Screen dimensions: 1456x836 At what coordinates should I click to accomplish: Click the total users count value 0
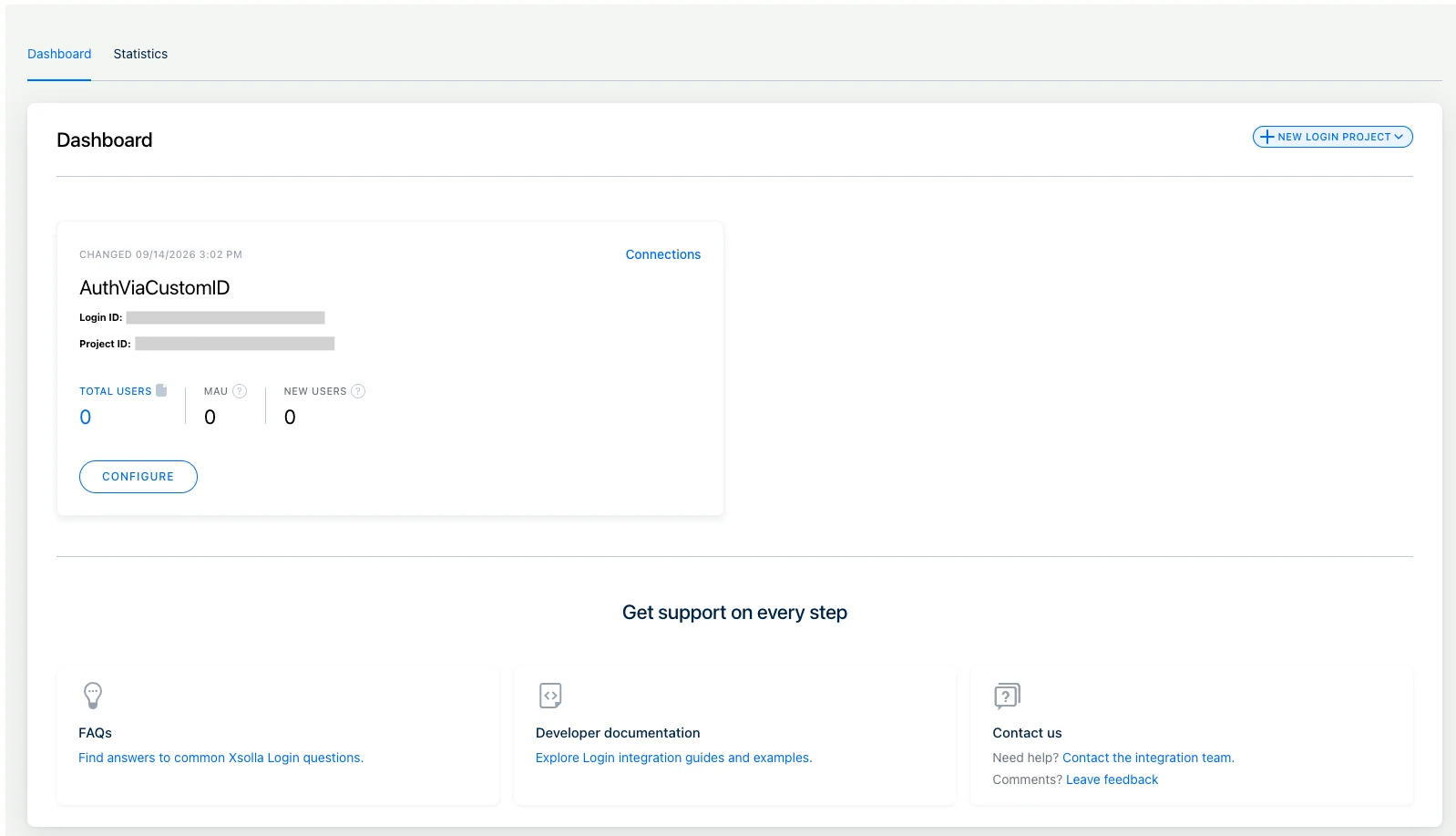pos(86,418)
